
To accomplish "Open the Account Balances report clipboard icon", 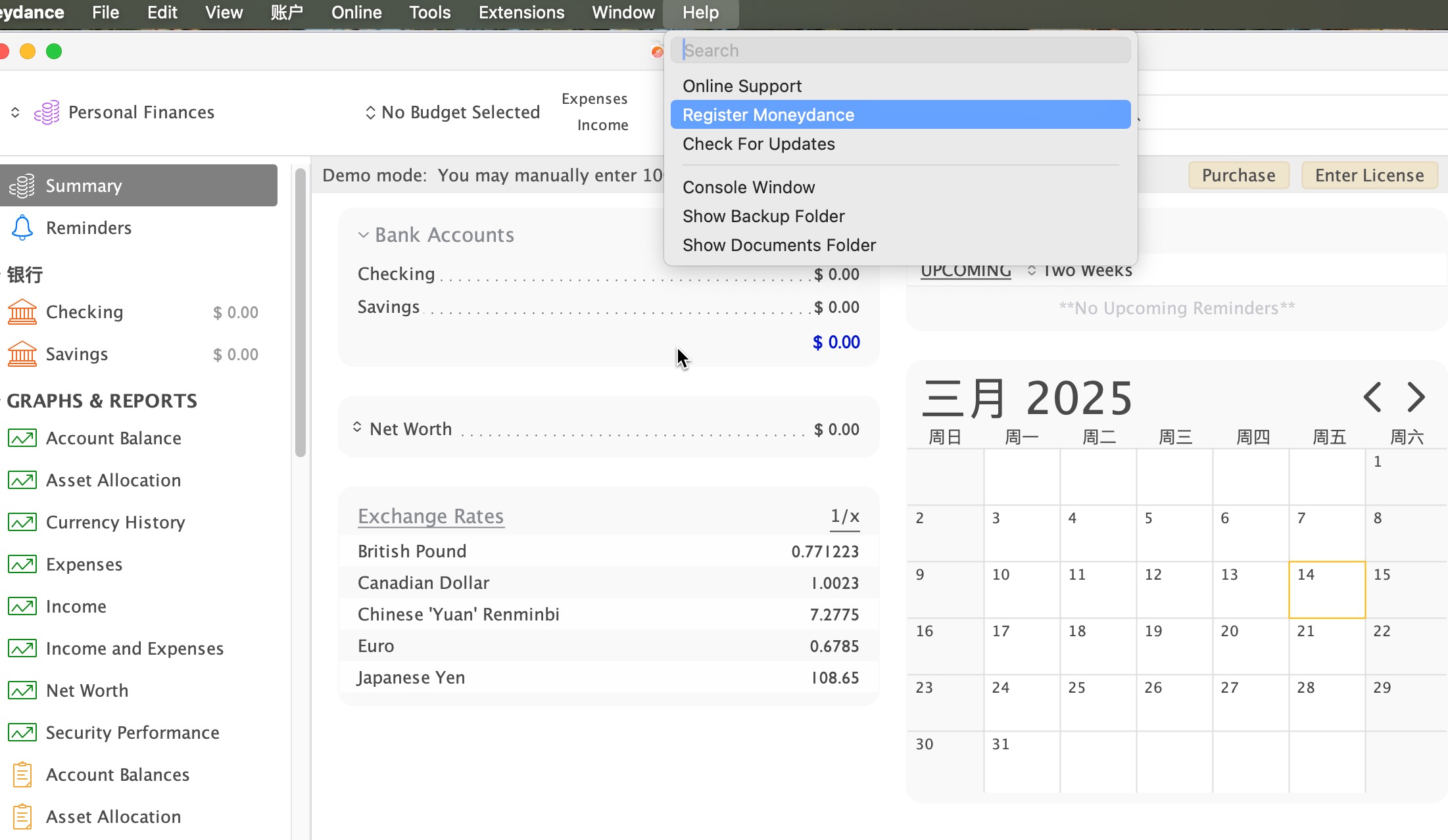I will pyautogui.click(x=22, y=775).
